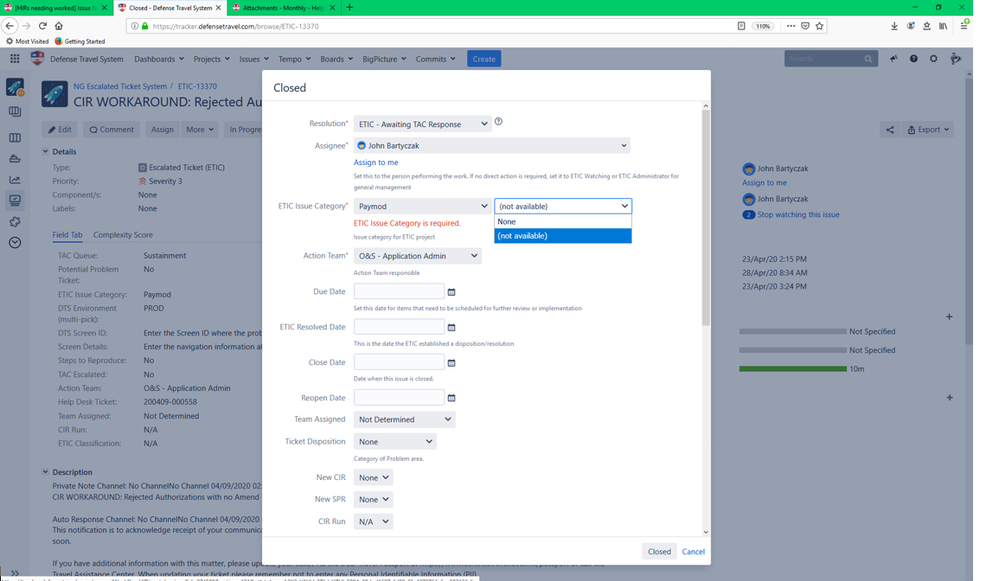999x581 pixels.
Task: Open a new browser tab
Action: tap(350, 8)
